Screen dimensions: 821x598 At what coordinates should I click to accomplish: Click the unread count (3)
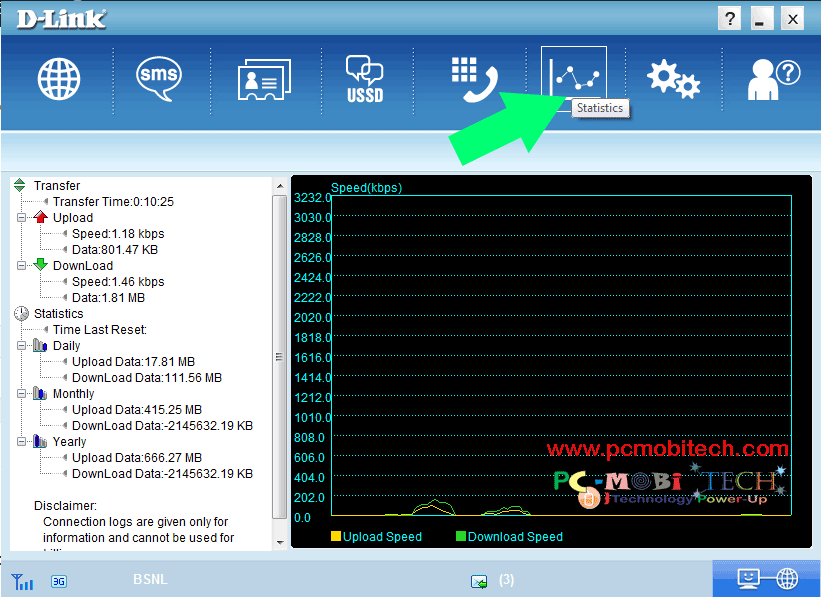coord(506,580)
